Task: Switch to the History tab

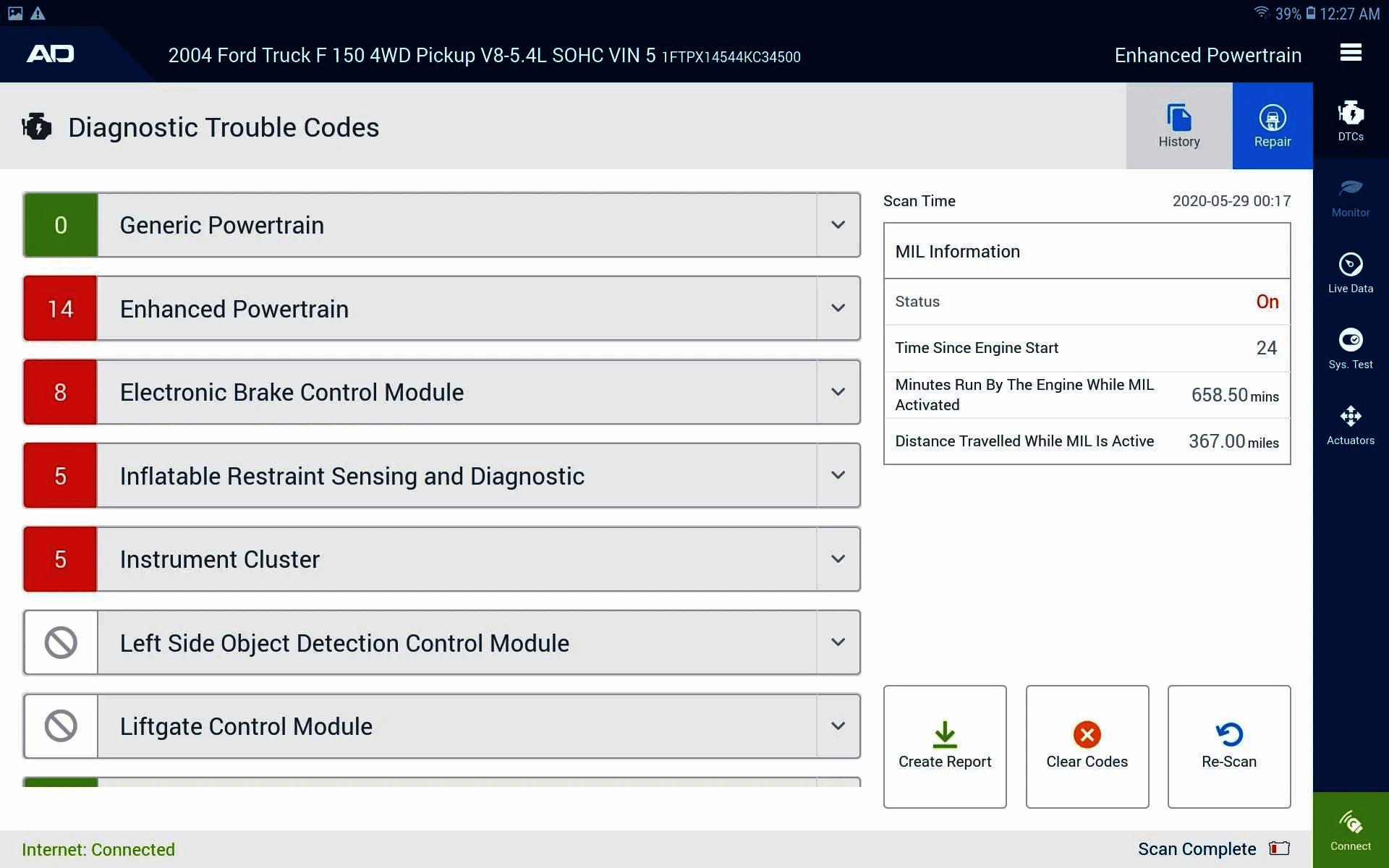Action: tap(1178, 126)
